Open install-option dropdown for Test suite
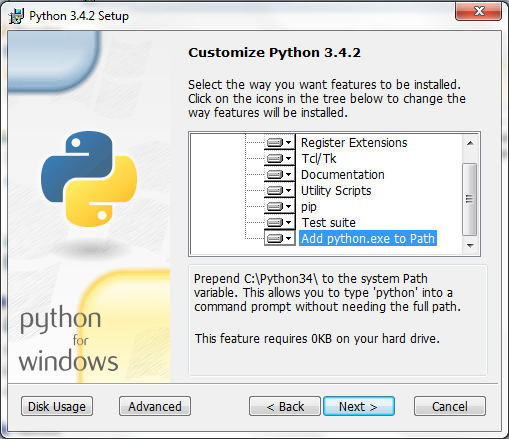 click(x=279, y=222)
